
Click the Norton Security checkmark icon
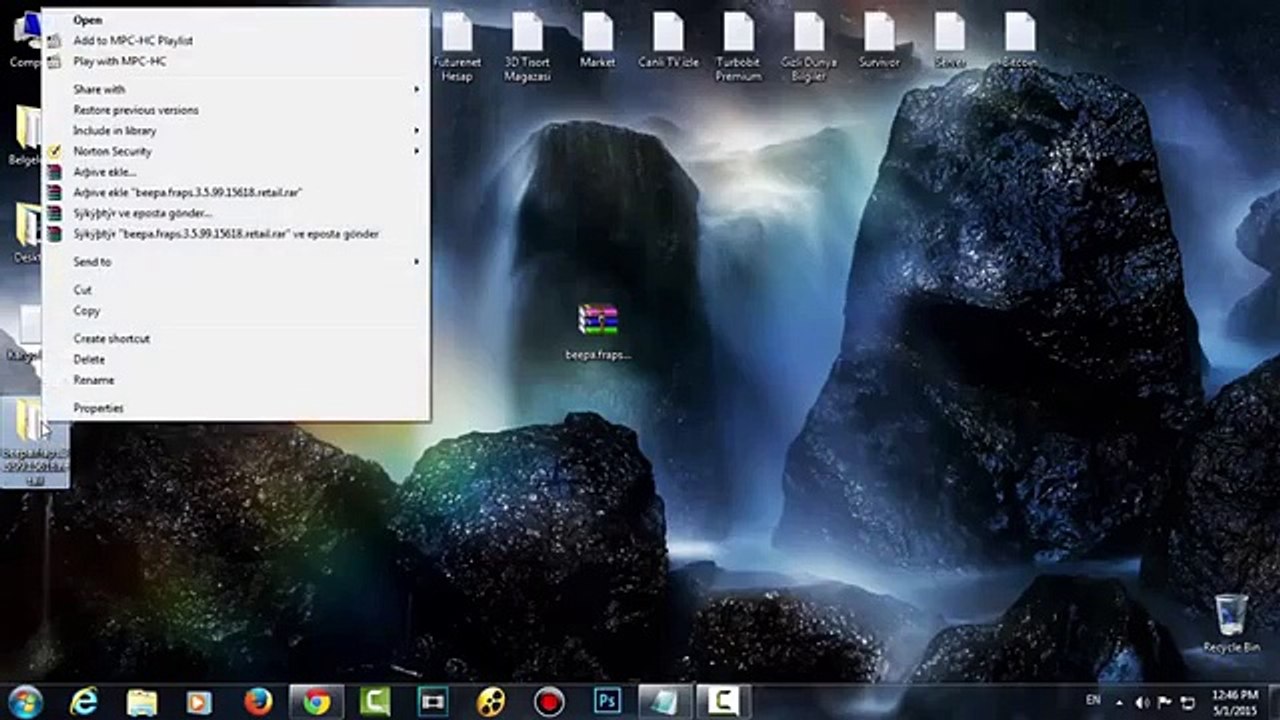[x=55, y=152]
